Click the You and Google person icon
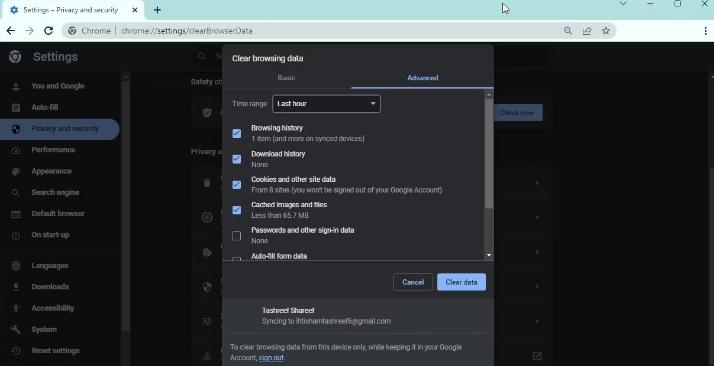 tap(16, 86)
